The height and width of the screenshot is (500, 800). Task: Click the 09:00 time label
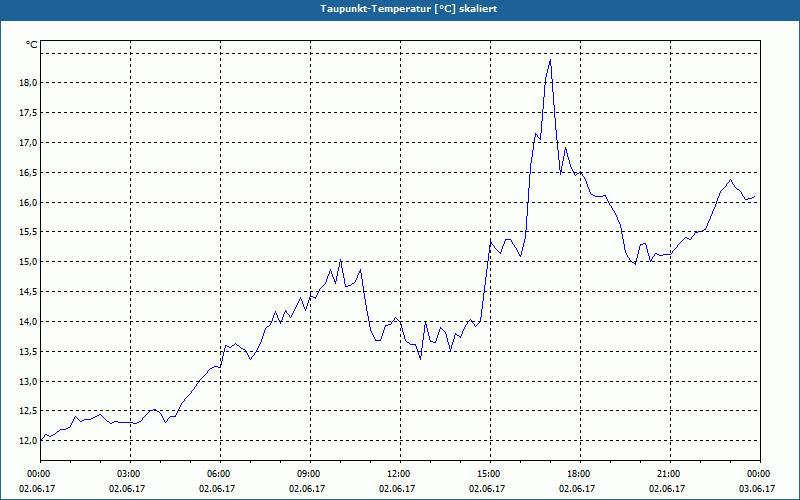310,474
